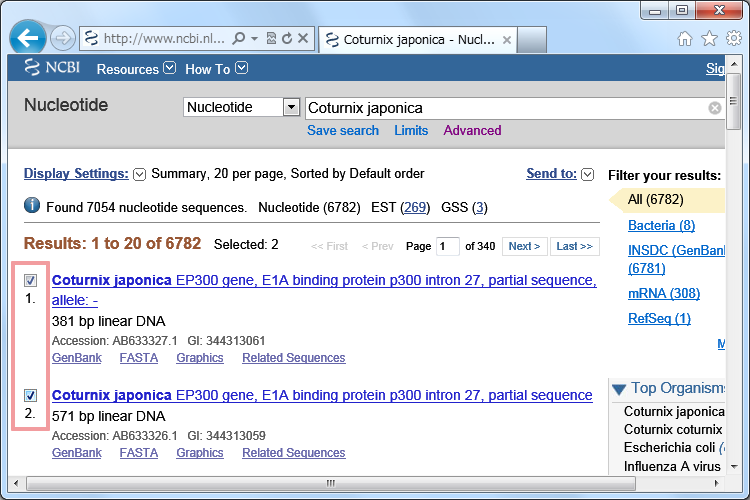Open the Nucleotide database dropdown

(x=291, y=107)
